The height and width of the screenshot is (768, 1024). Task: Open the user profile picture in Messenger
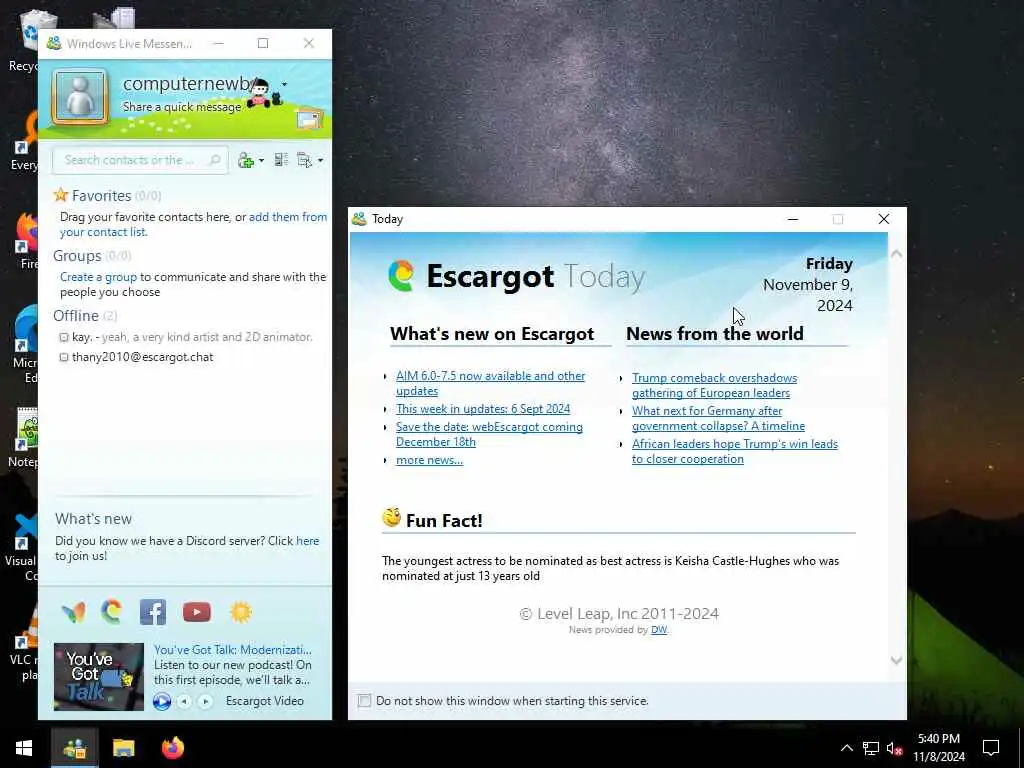(x=80, y=96)
